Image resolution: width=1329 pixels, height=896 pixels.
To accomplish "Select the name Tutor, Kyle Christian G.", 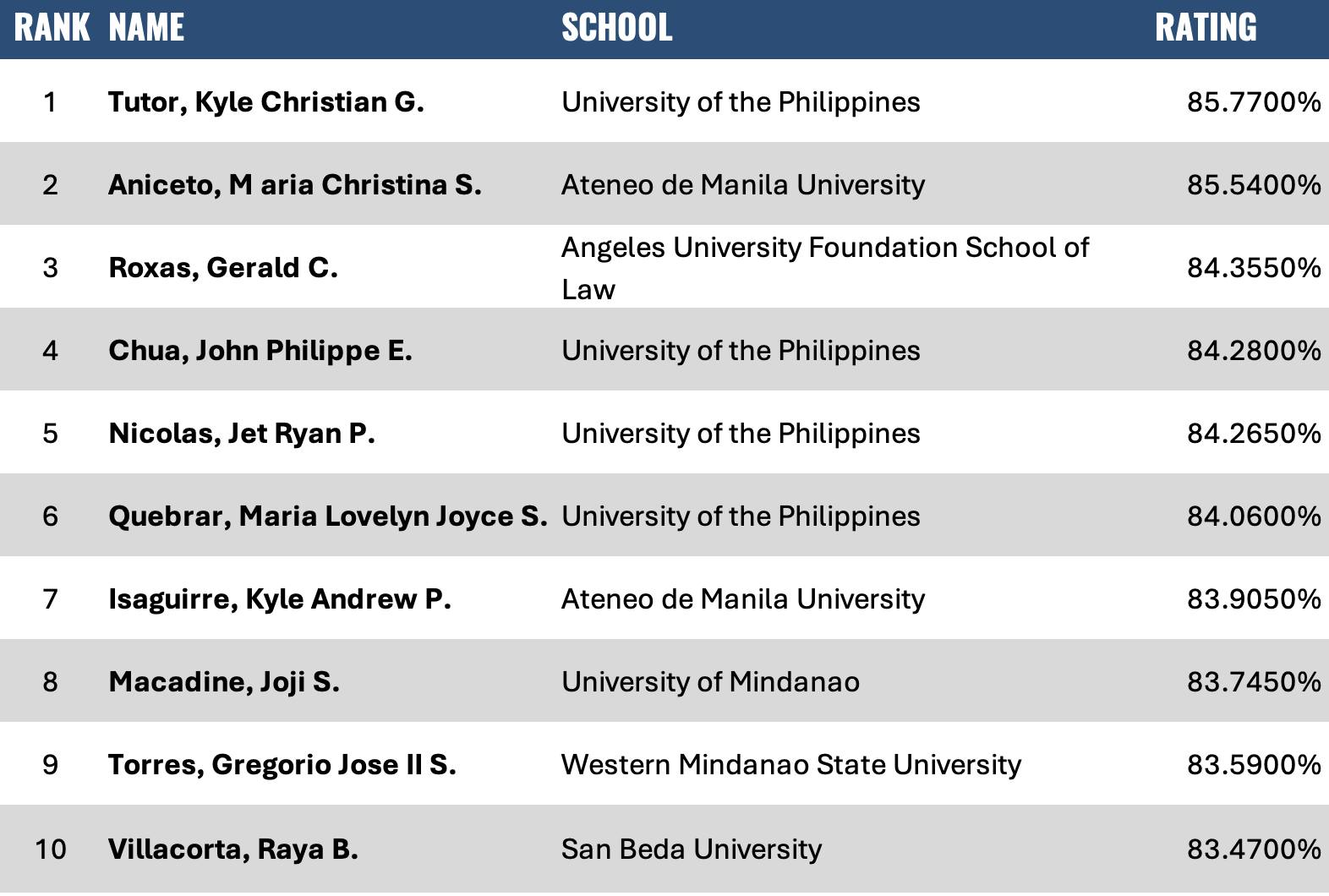I will coord(265,102).
